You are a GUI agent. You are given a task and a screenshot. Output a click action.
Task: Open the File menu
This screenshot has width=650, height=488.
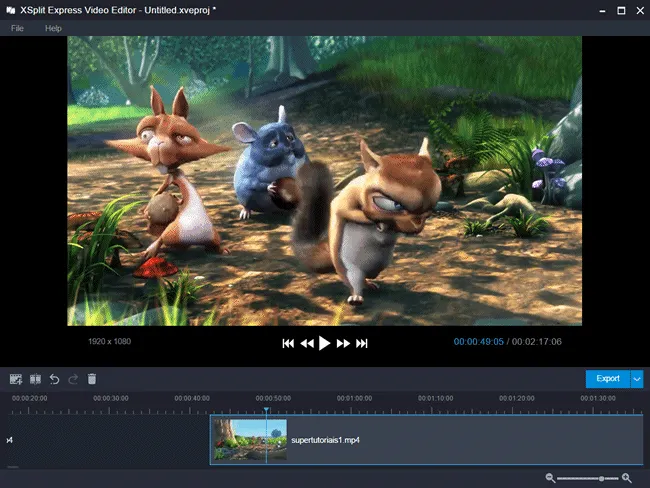click(17, 28)
